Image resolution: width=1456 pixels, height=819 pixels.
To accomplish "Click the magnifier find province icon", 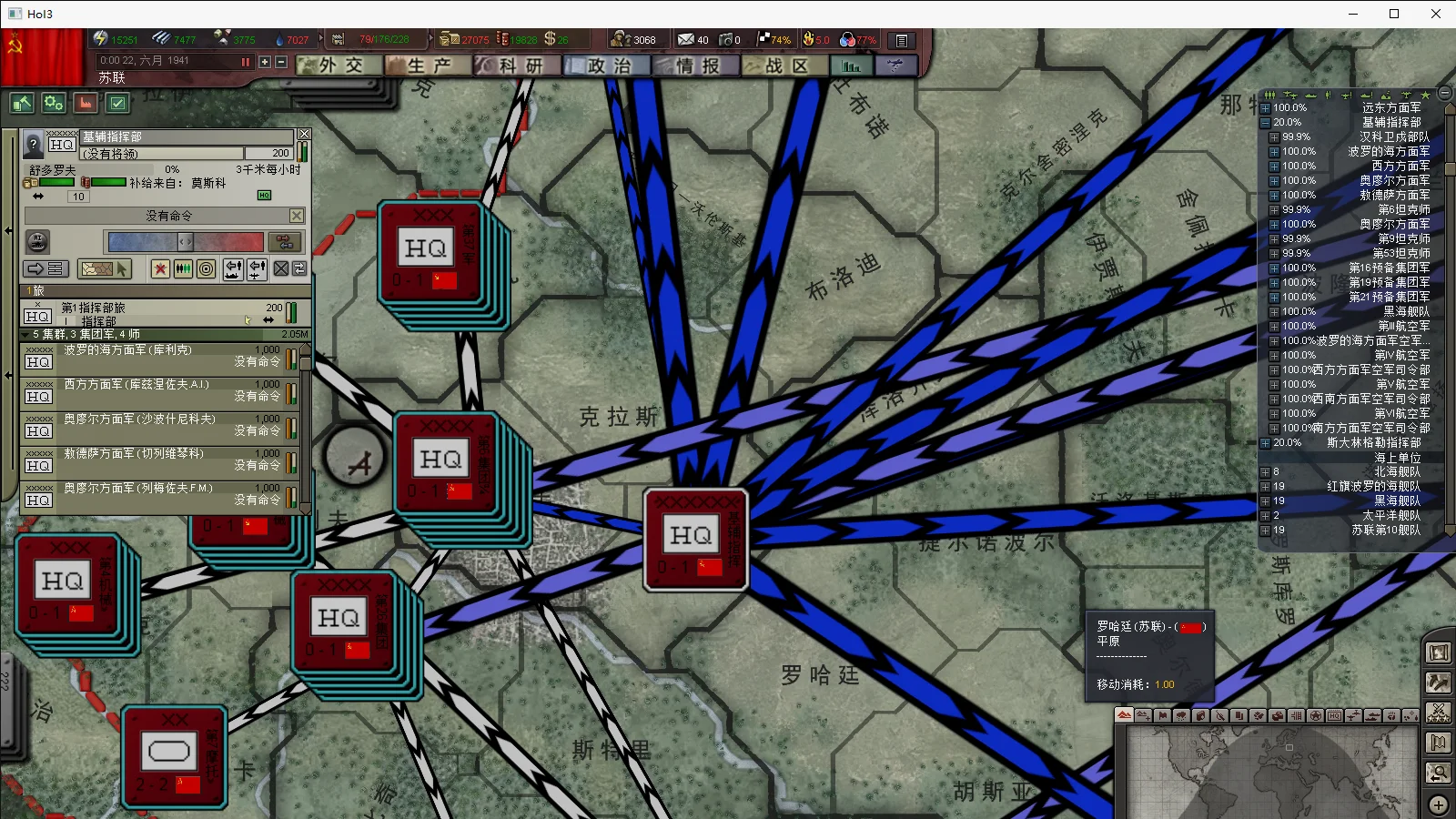I will [1439, 773].
